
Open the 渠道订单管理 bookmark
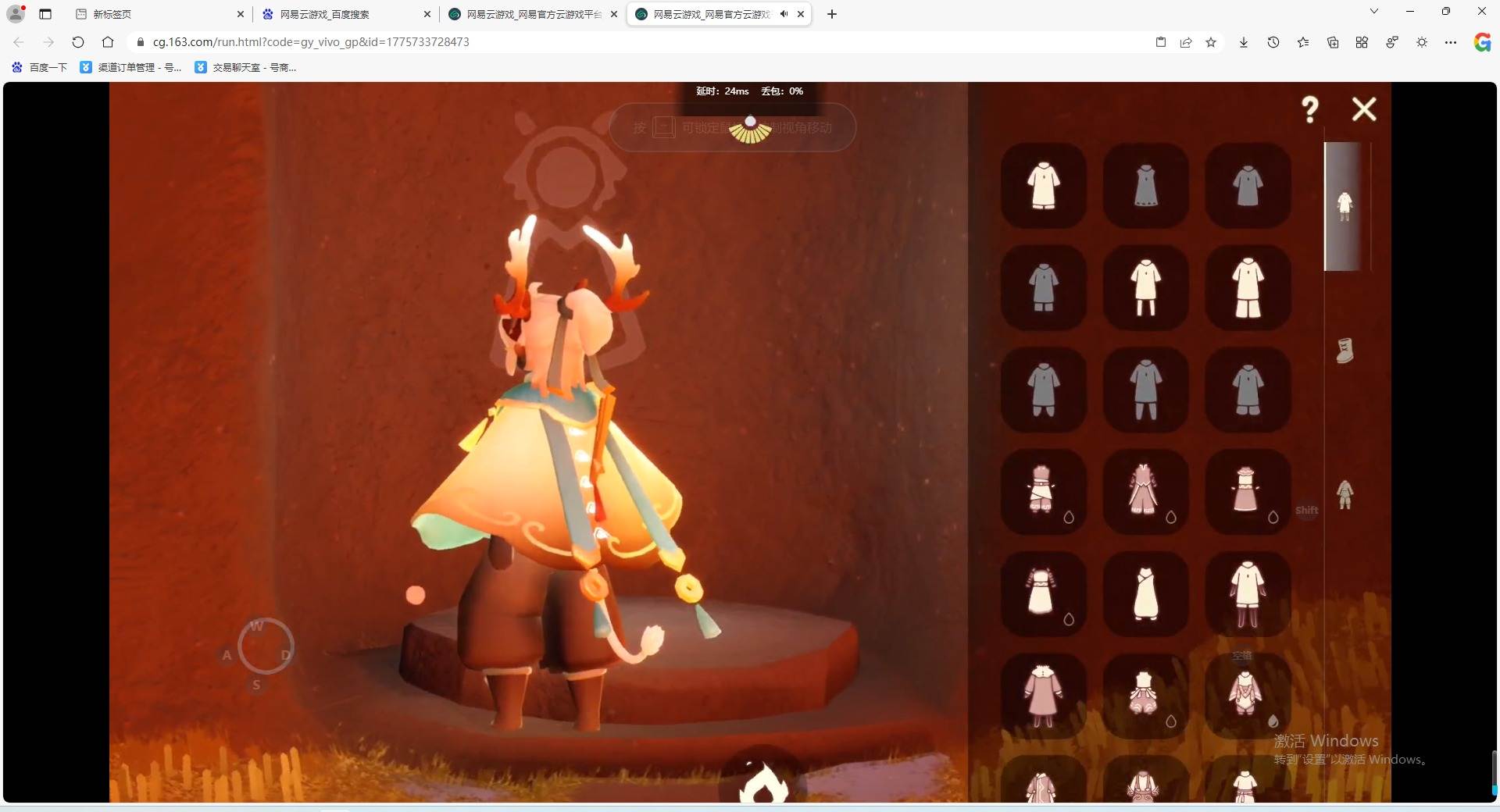(x=131, y=68)
